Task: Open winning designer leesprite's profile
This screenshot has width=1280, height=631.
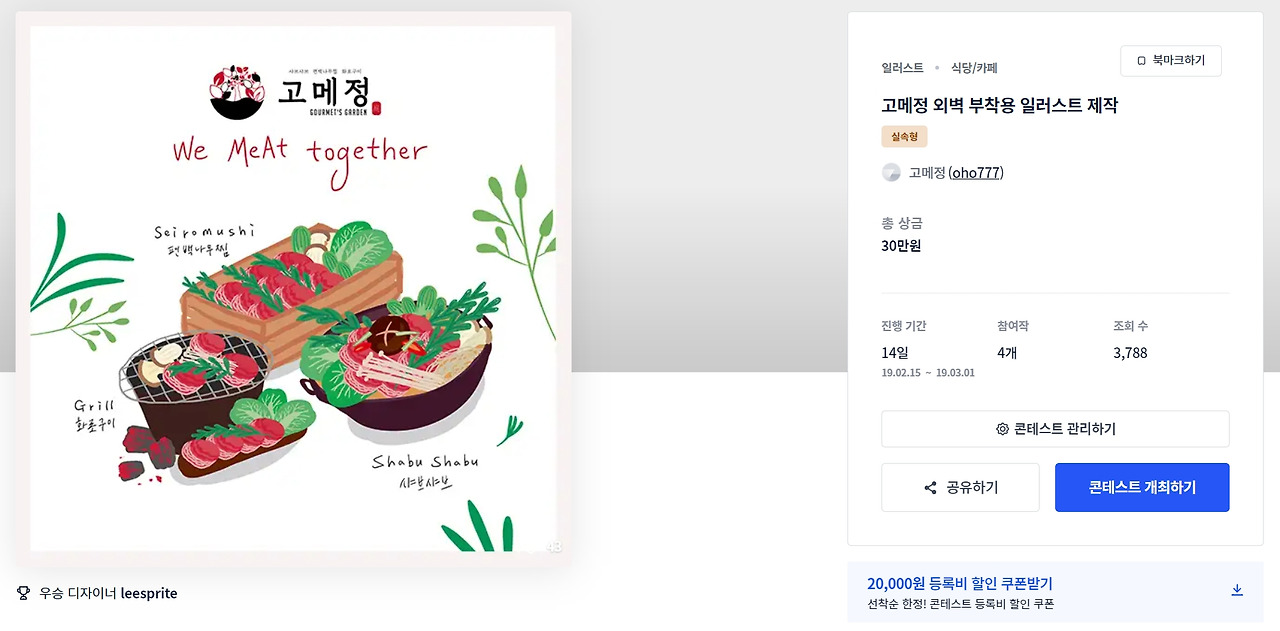Action: click(x=148, y=593)
